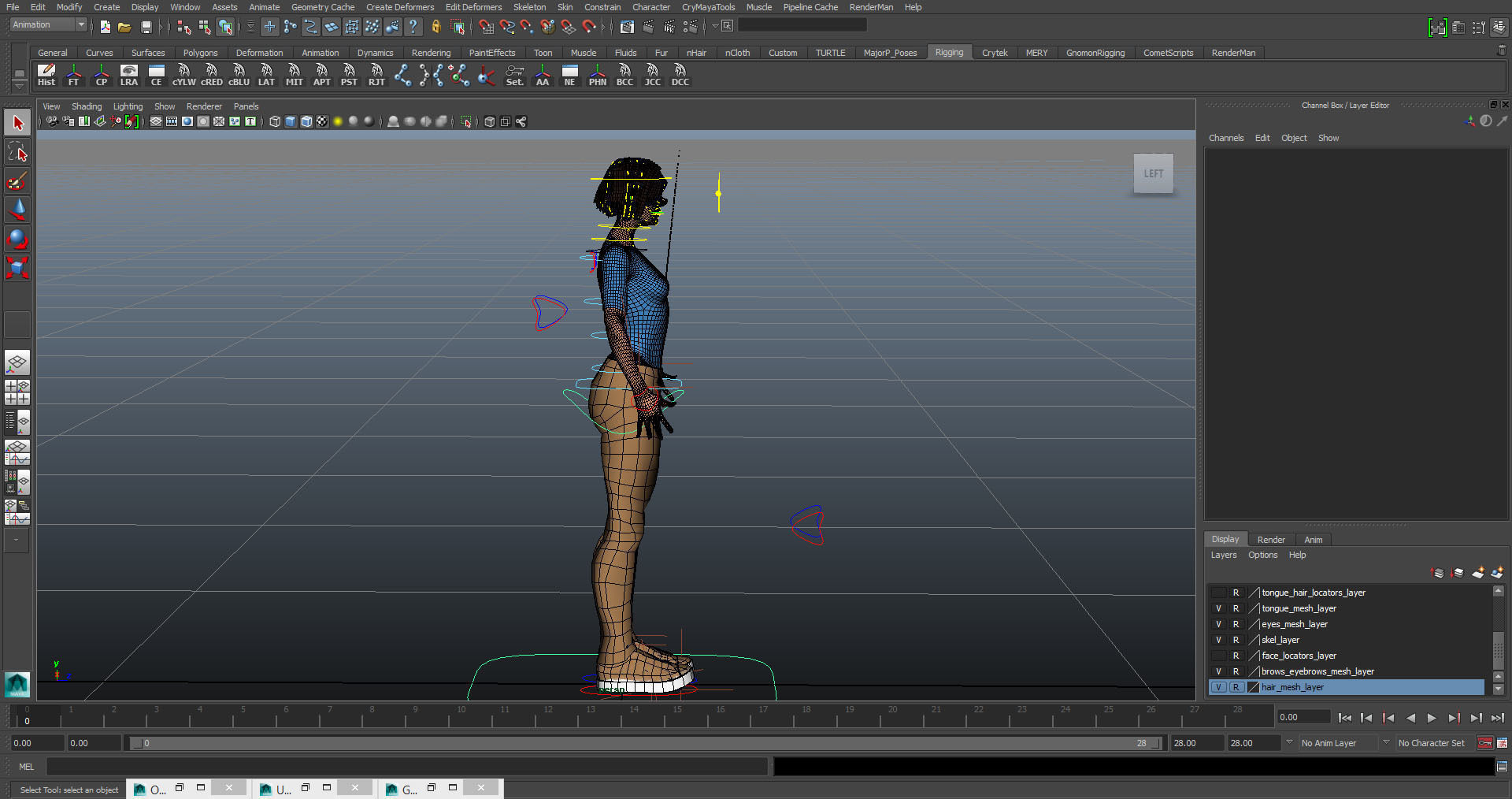The height and width of the screenshot is (799, 1512).
Task: Pick the Move tool cone icon
Action: click(17, 210)
